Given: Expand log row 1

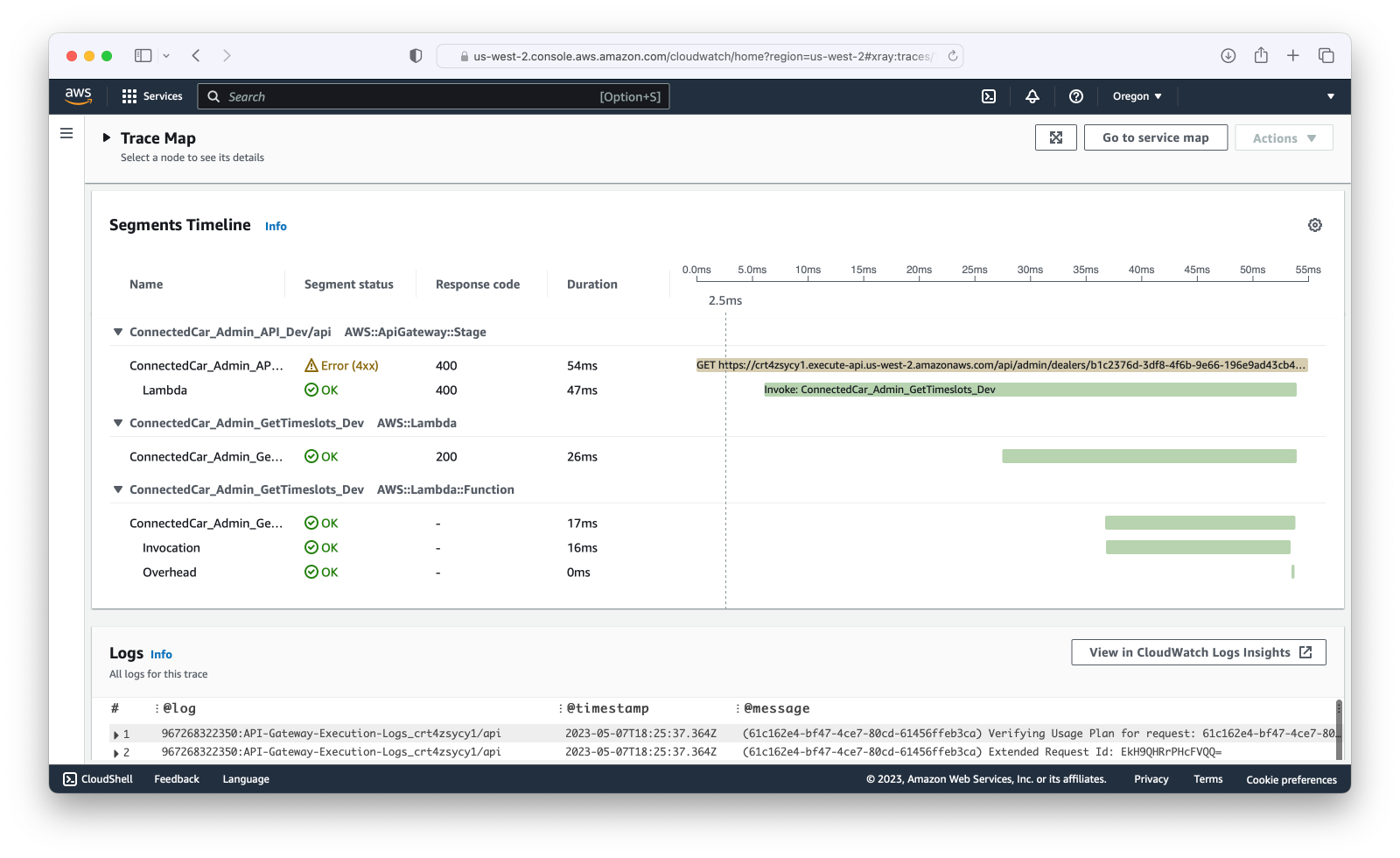Looking at the screenshot, I should (115, 735).
